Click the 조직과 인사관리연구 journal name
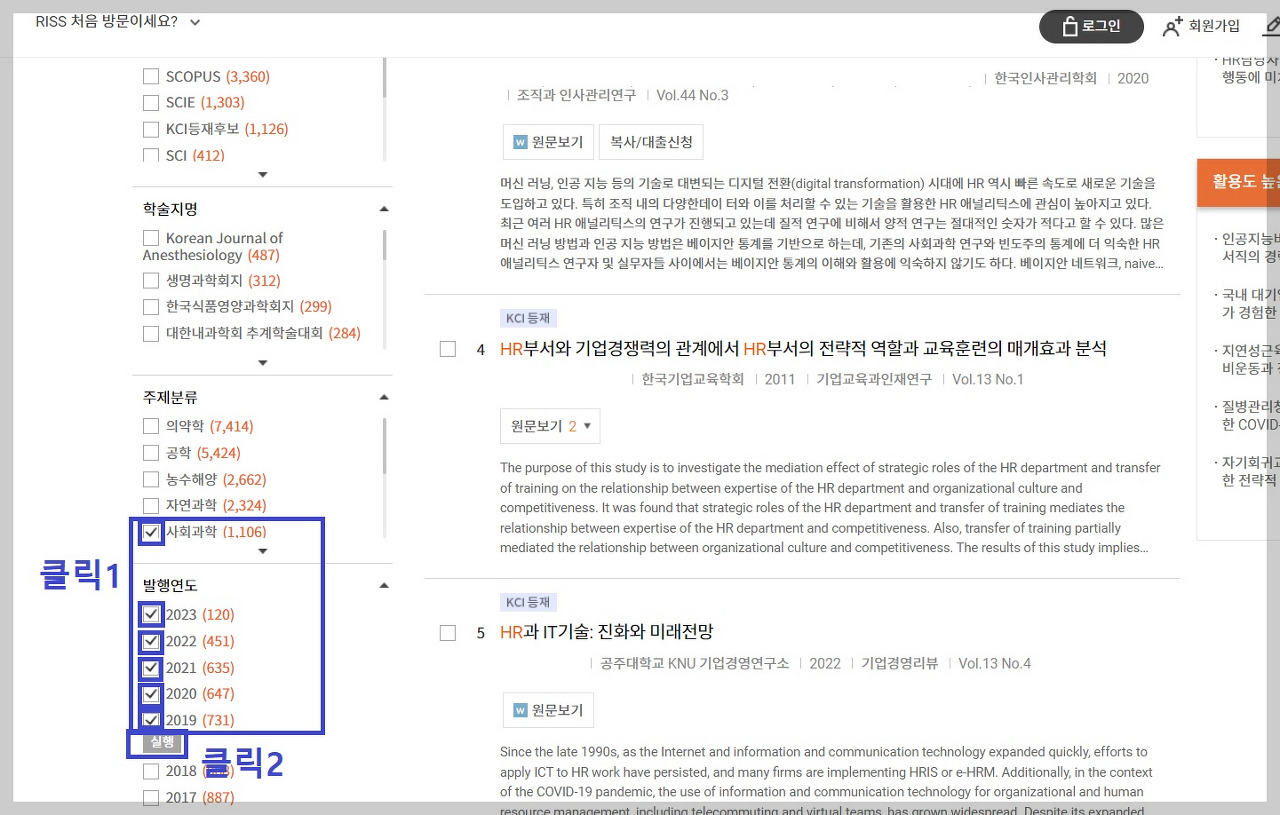 [x=576, y=95]
